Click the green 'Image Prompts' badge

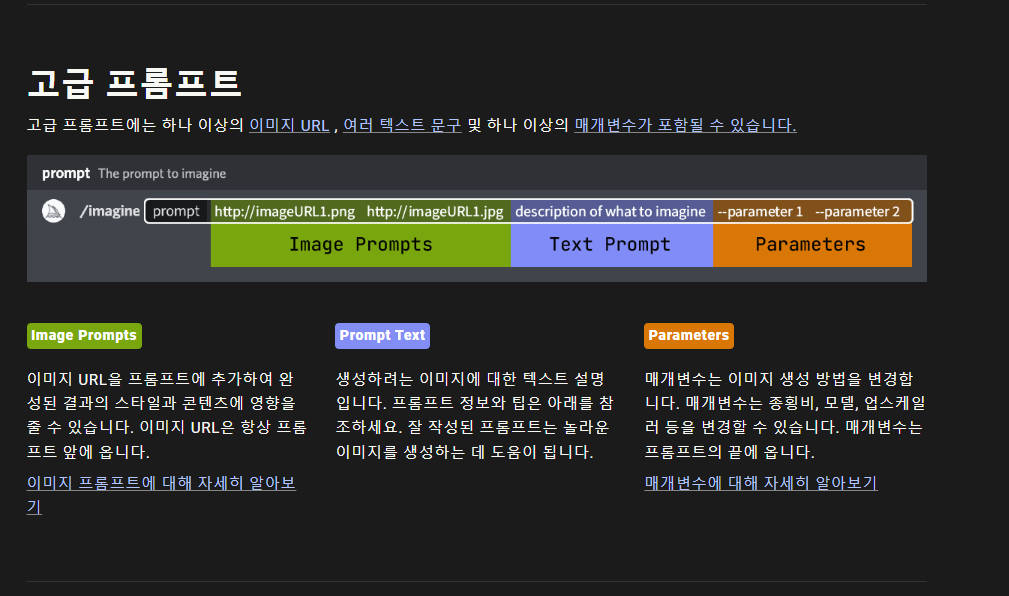84,336
